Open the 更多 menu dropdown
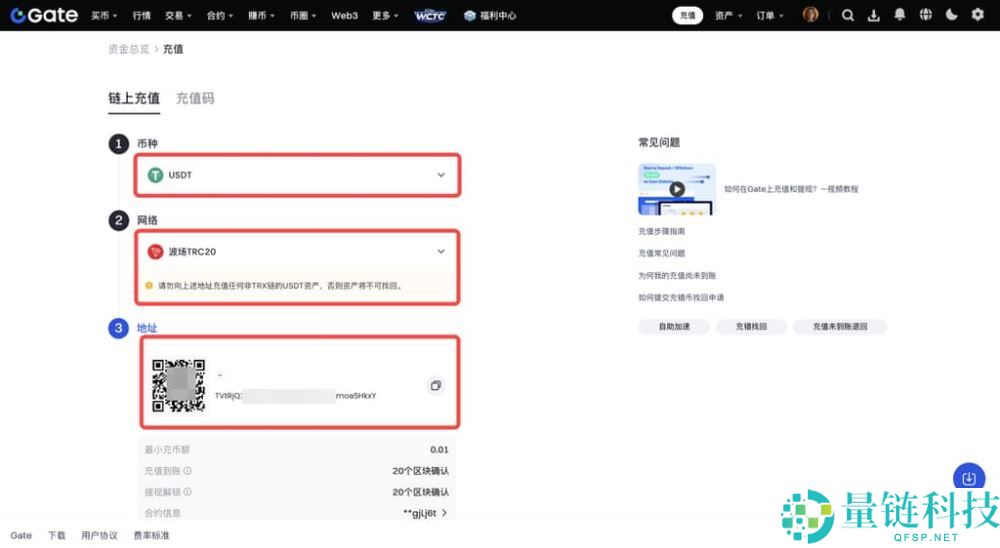 (x=385, y=15)
